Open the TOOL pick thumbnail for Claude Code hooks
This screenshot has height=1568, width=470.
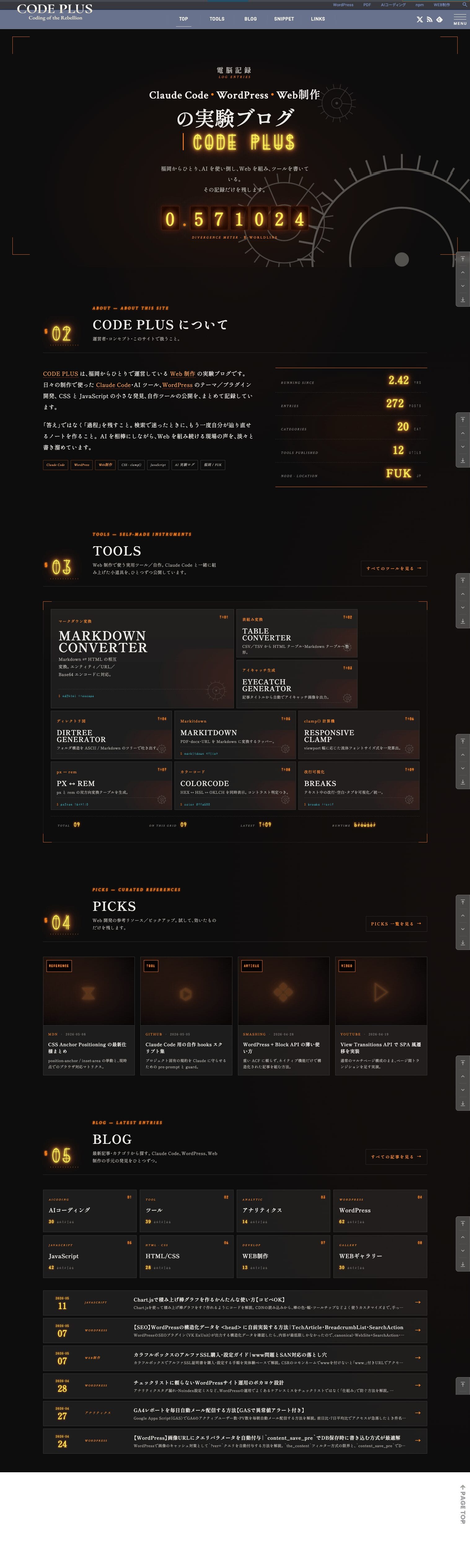tap(186, 991)
